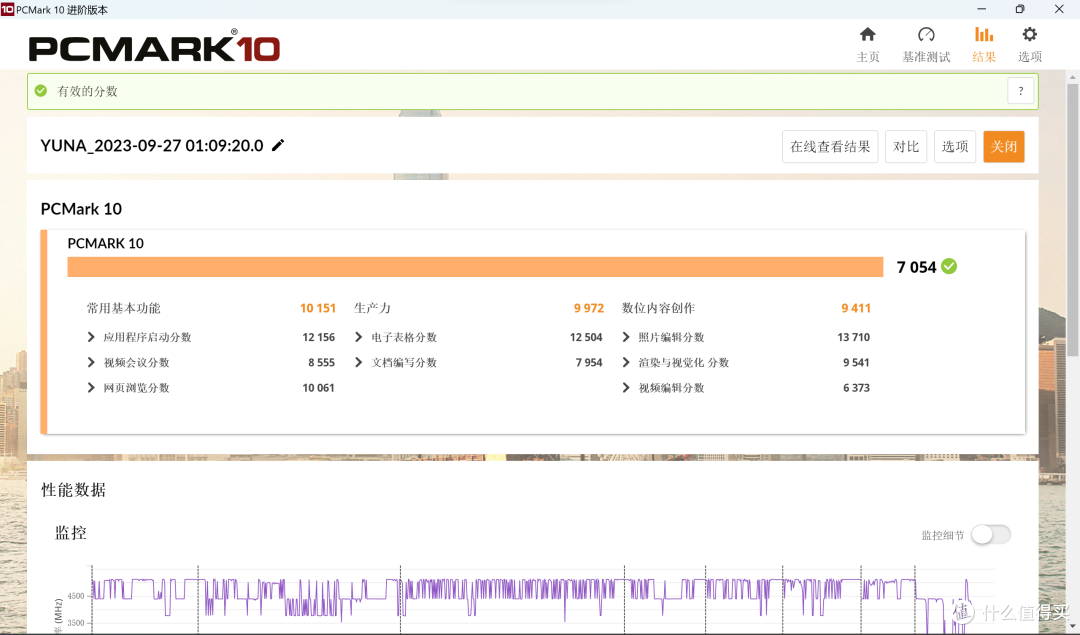This screenshot has height=635, width=1080.
Task: Click the 选项 button next to 对比
Action: click(955, 147)
